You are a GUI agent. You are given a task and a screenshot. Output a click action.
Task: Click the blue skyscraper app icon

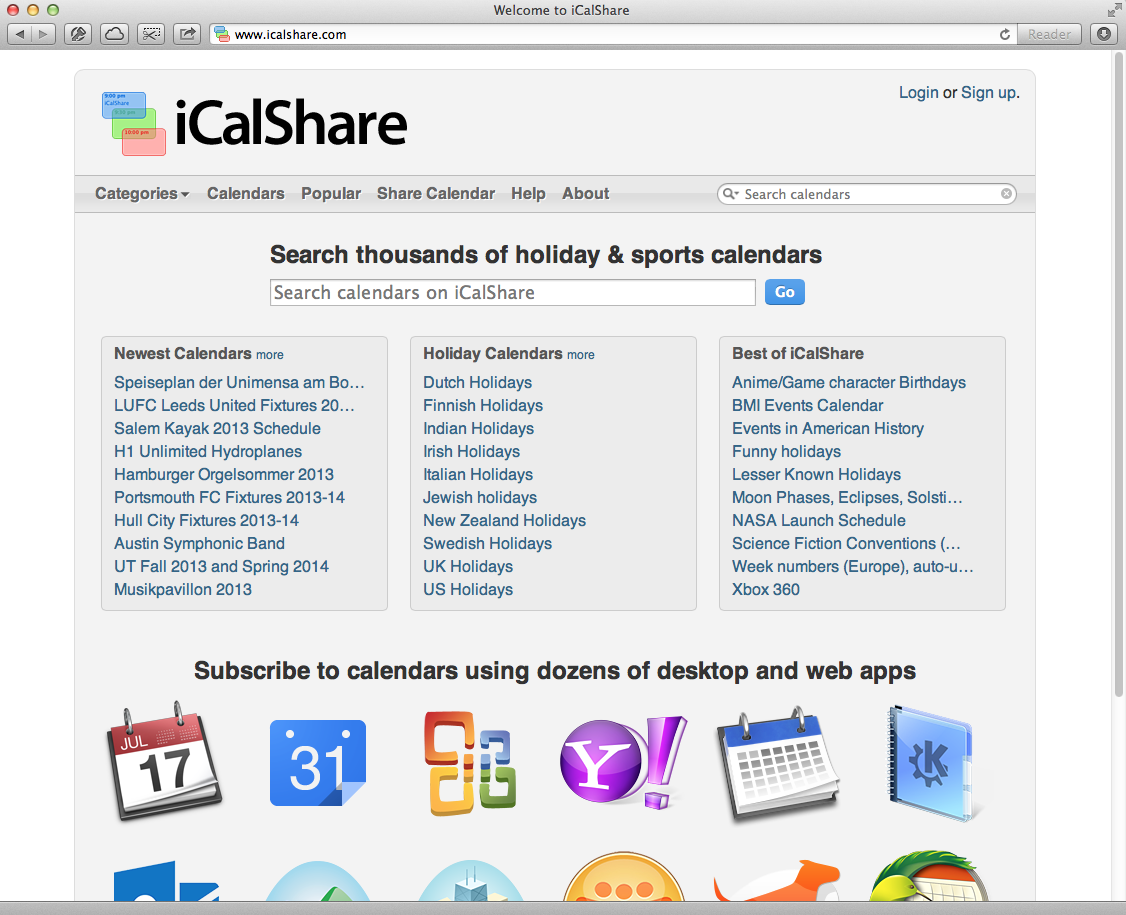click(470, 881)
